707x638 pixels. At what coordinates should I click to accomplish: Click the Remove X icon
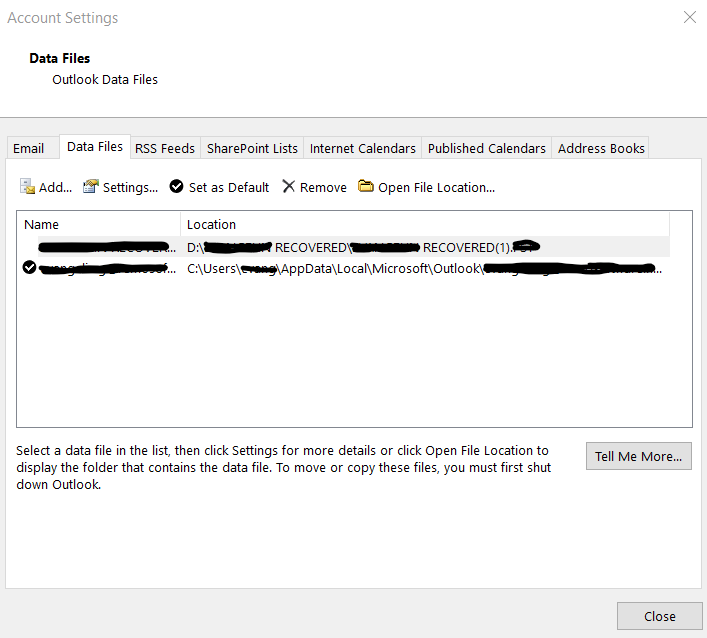pyautogui.click(x=289, y=186)
